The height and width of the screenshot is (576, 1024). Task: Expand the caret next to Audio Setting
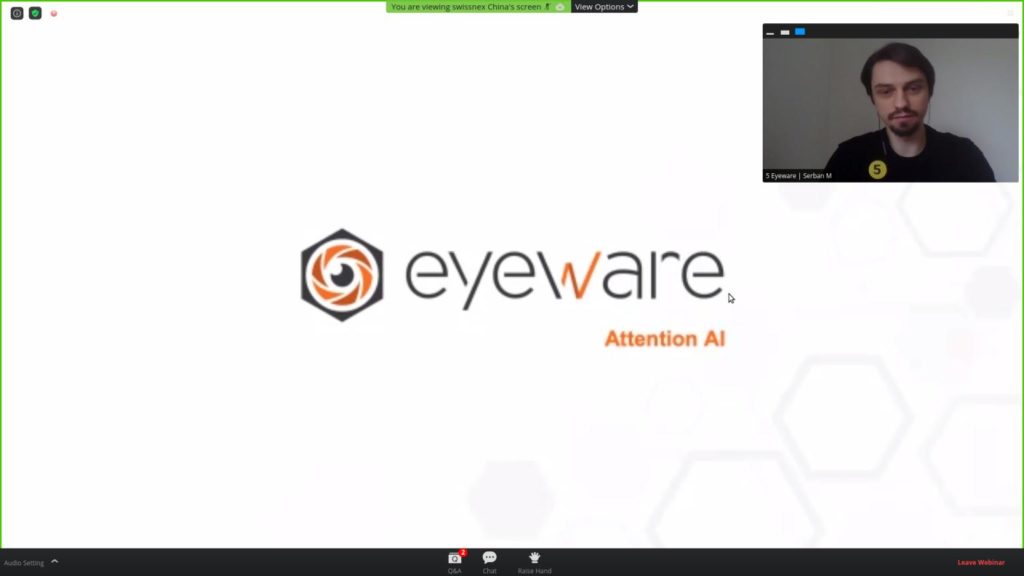pos(55,561)
